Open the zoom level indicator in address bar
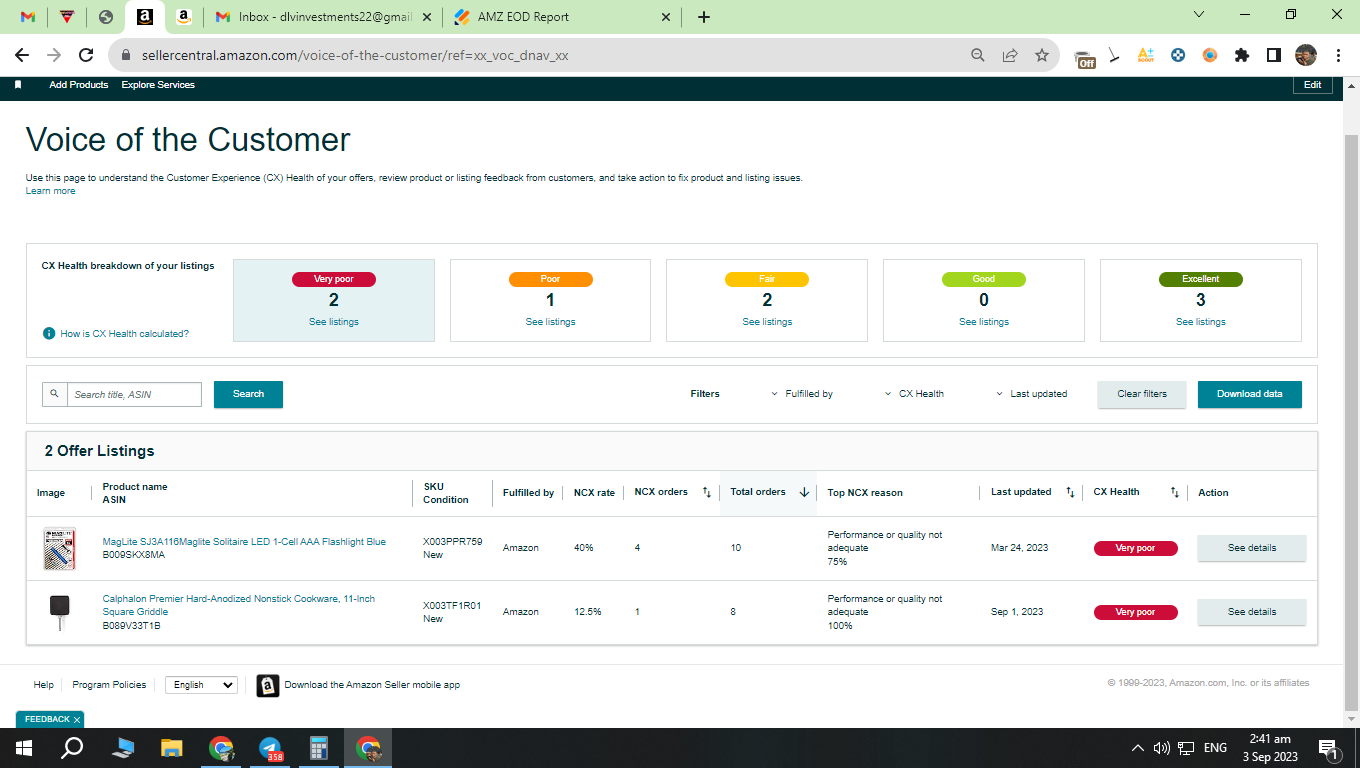Viewport: 1360px width, 768px height. tap(978, 56)
